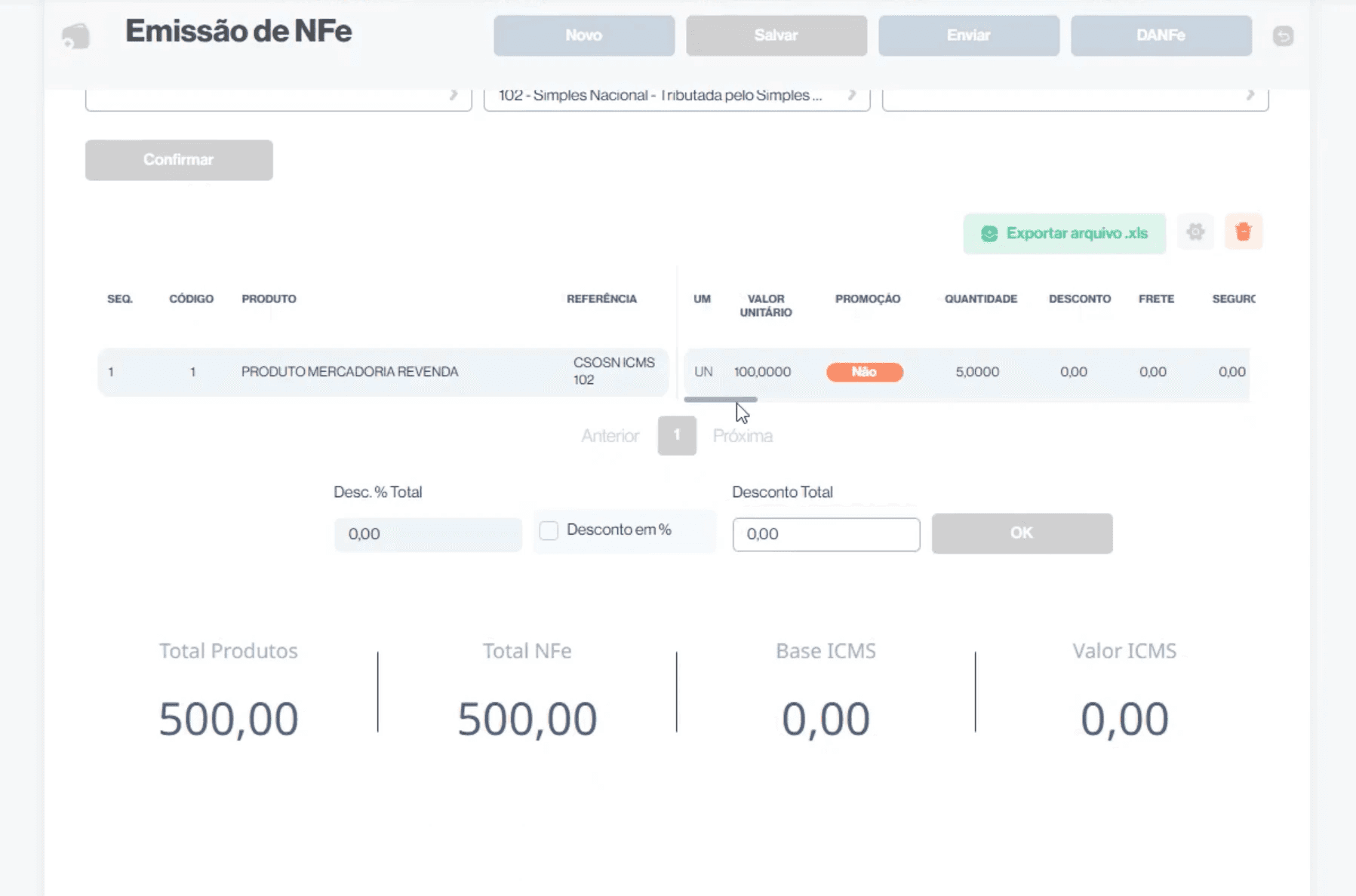Click the Valor ICMS 0,00 value

pos(1124,719)
